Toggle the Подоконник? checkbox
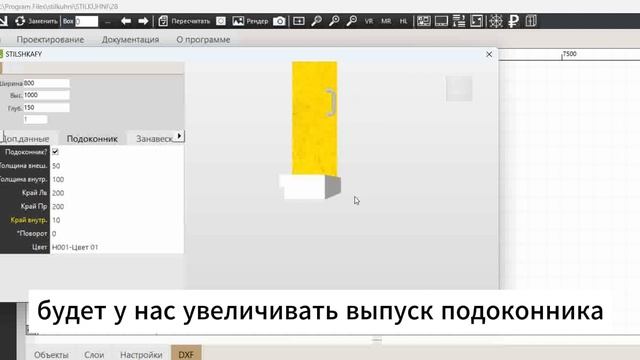The height and width of the screenshot is (360, 640). (55, 152)
